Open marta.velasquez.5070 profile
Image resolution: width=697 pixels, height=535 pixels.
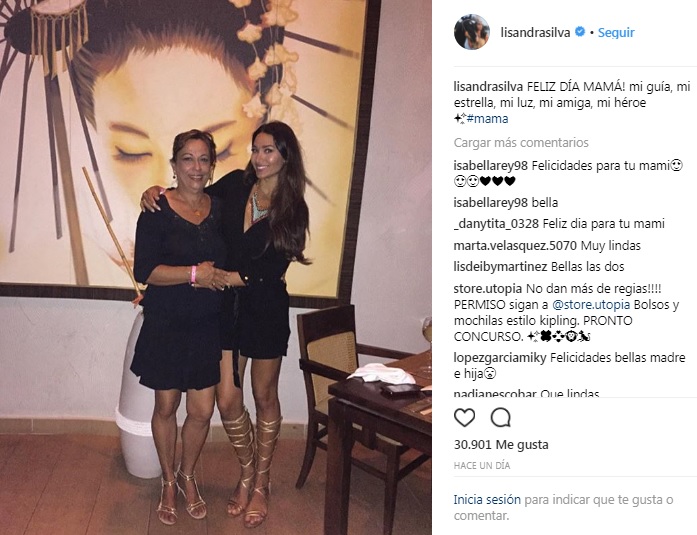pyautogui.click(x=515, y=245)
